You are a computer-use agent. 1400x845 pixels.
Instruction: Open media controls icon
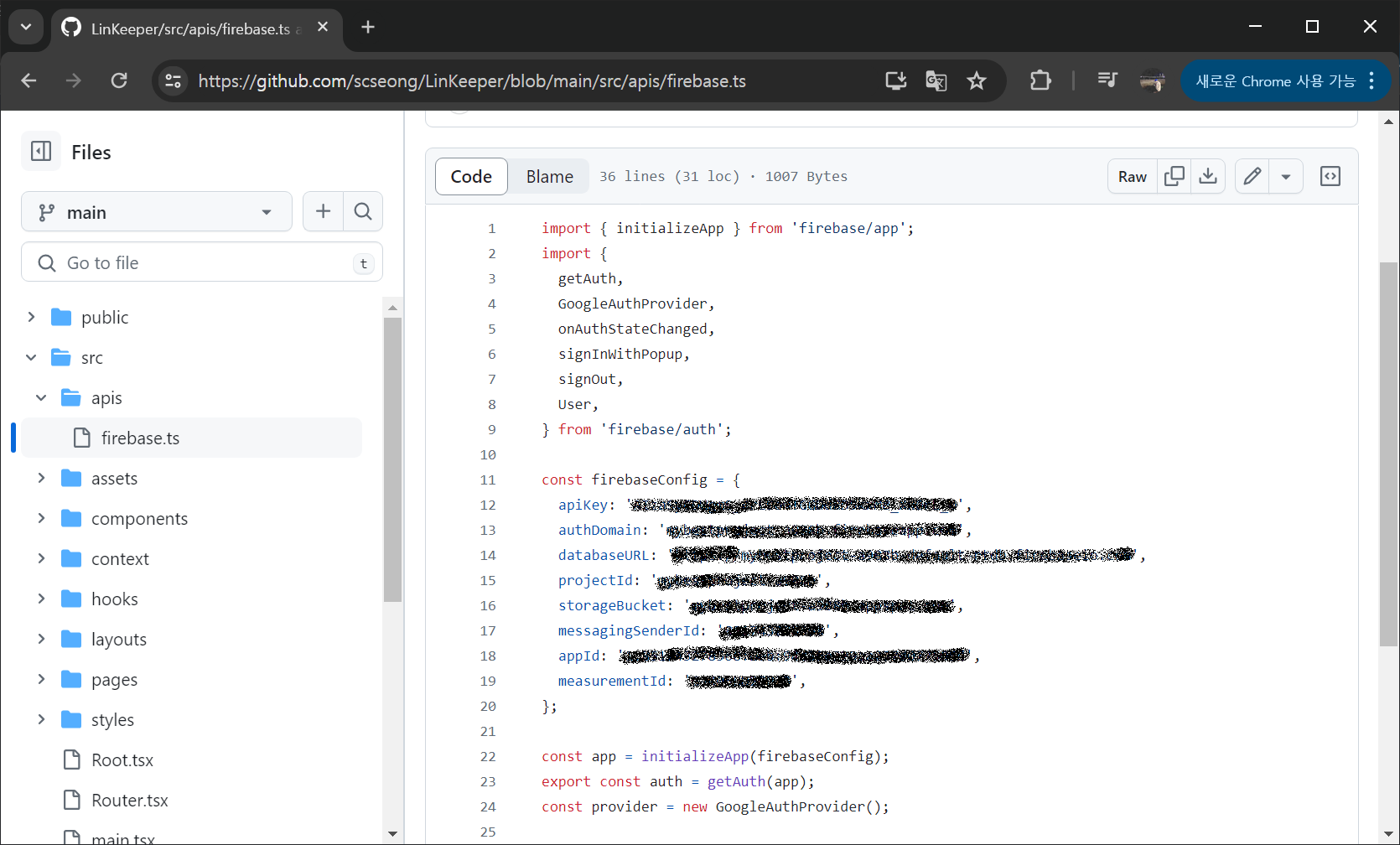pos(1107,80)
